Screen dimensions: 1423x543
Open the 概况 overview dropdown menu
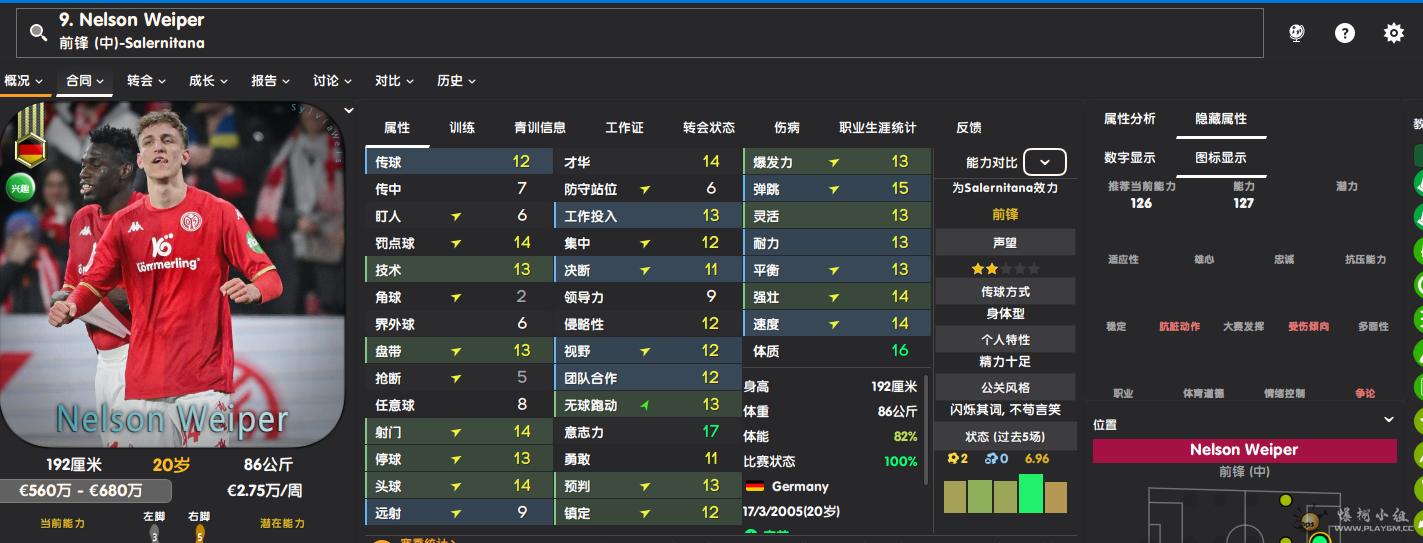pyautogui.click(x=24, y=81)
